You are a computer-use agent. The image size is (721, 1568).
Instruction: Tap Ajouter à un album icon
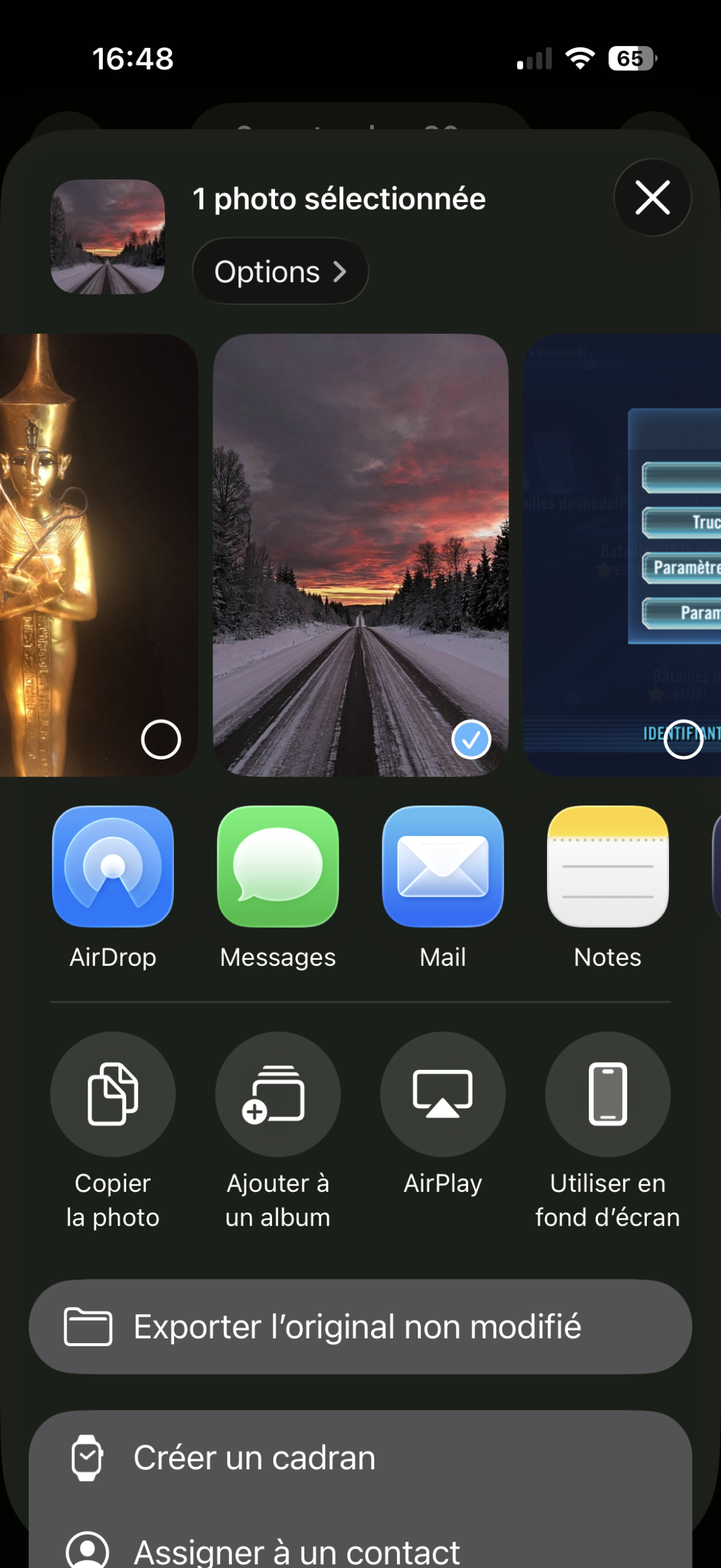[x=277, y=1094]
